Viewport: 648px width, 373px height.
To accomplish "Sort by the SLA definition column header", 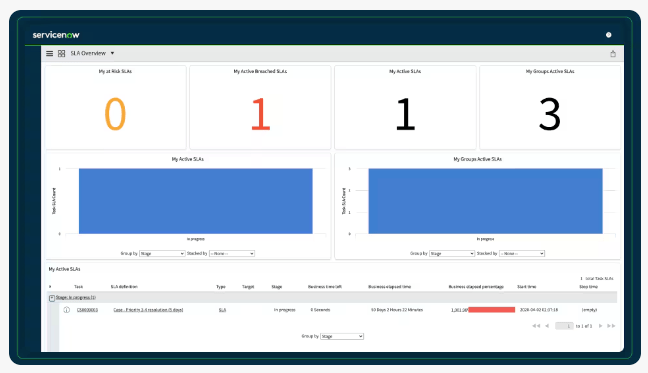I will pyautogui.click(x=124, y=287).
